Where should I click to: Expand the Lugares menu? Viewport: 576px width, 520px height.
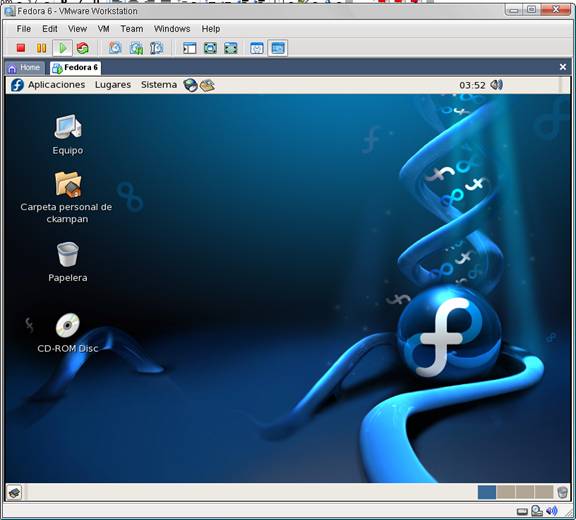click(113, 85)
